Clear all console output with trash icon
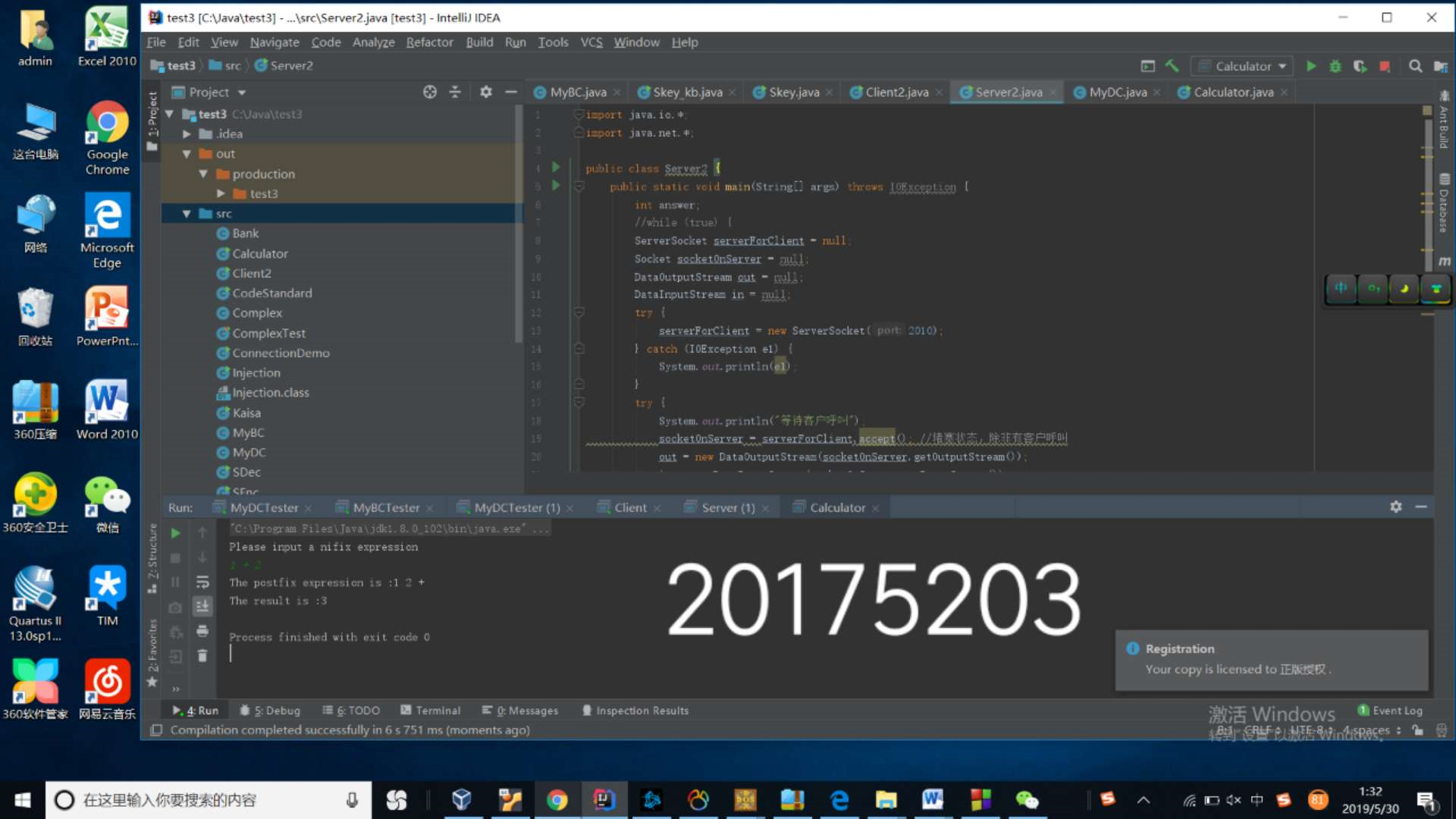Screen dimensions: 1456x819 tap(202, 656)
